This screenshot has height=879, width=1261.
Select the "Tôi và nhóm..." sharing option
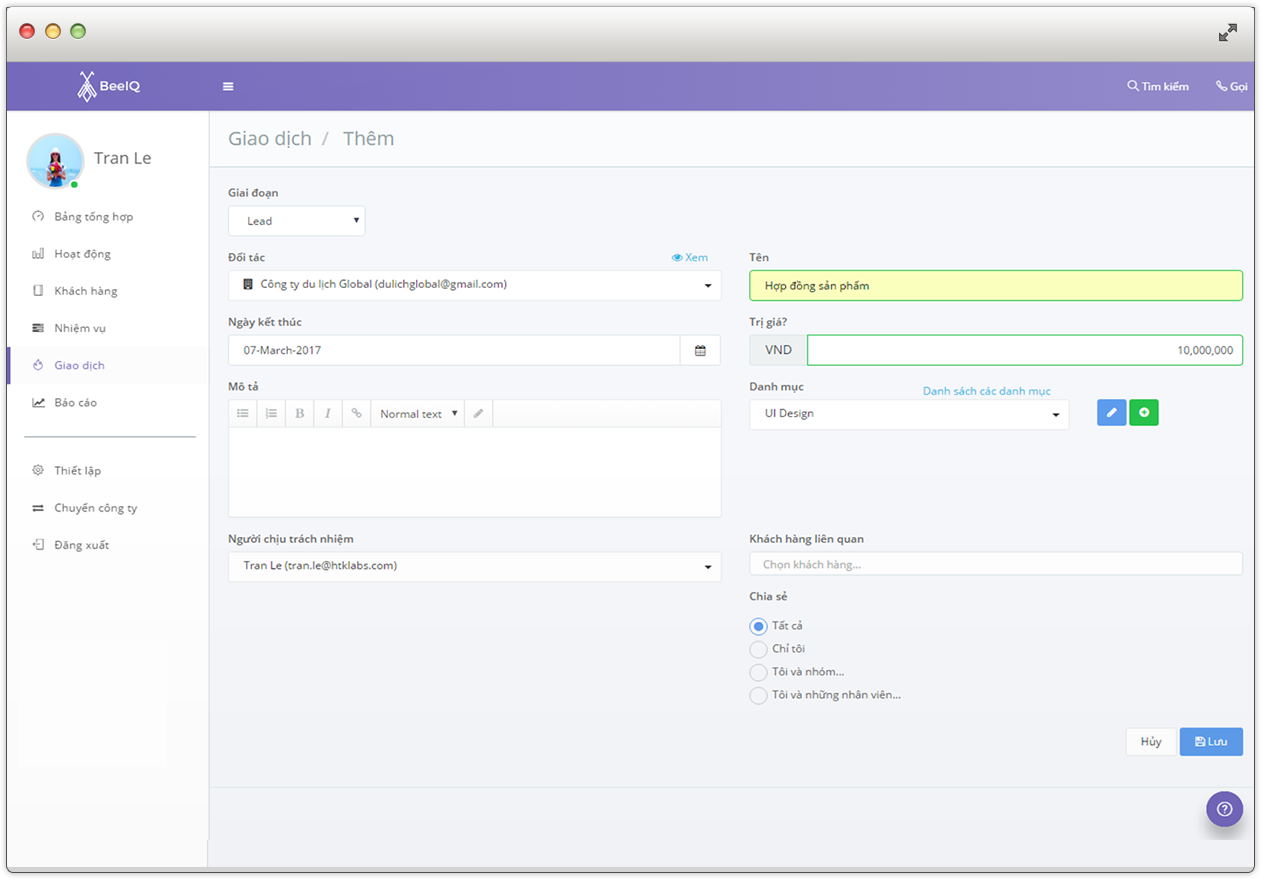click(x=759, y=672)
